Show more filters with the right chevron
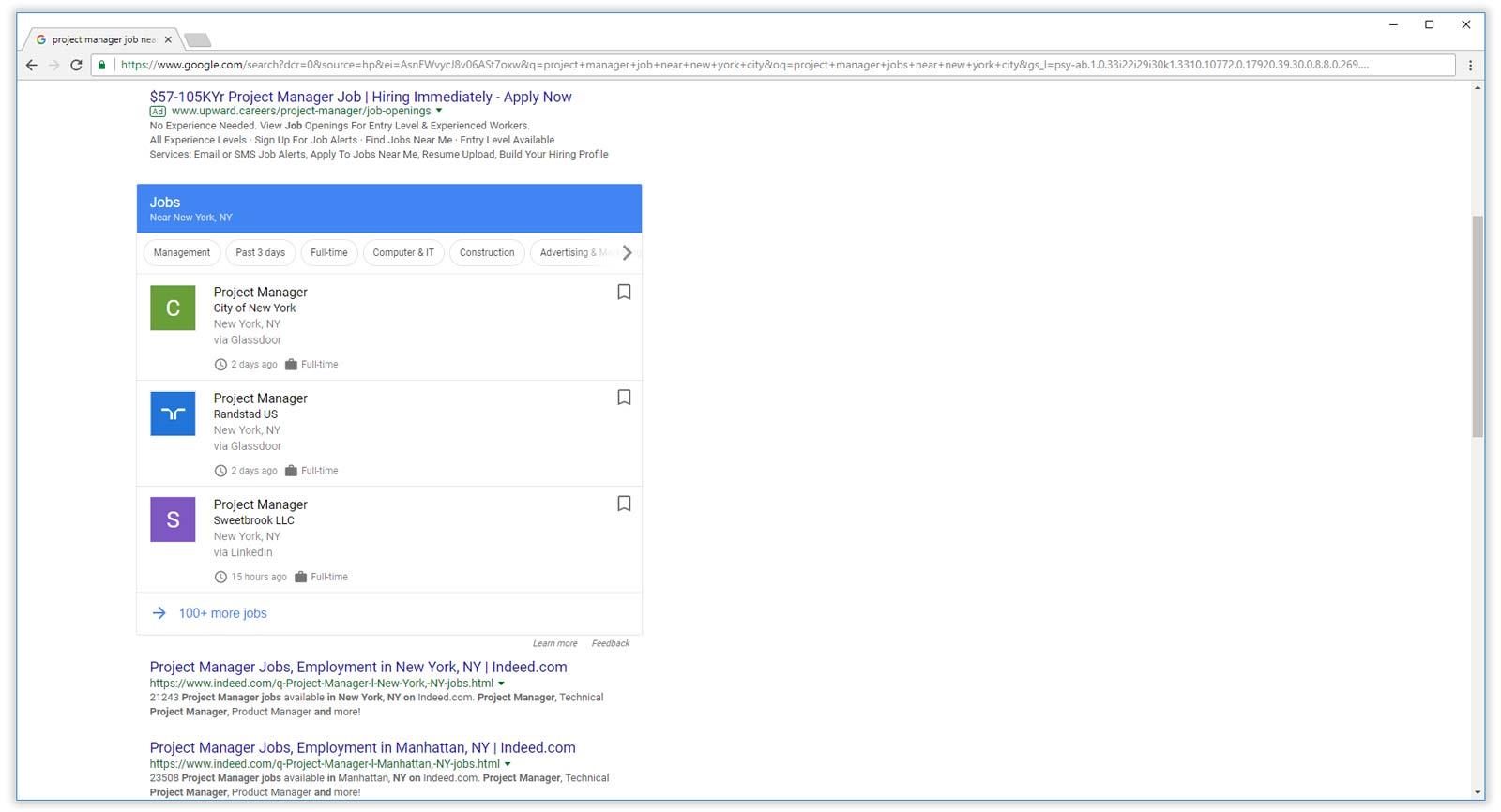Screen dimensions: 1501x812 coord(628,252)
